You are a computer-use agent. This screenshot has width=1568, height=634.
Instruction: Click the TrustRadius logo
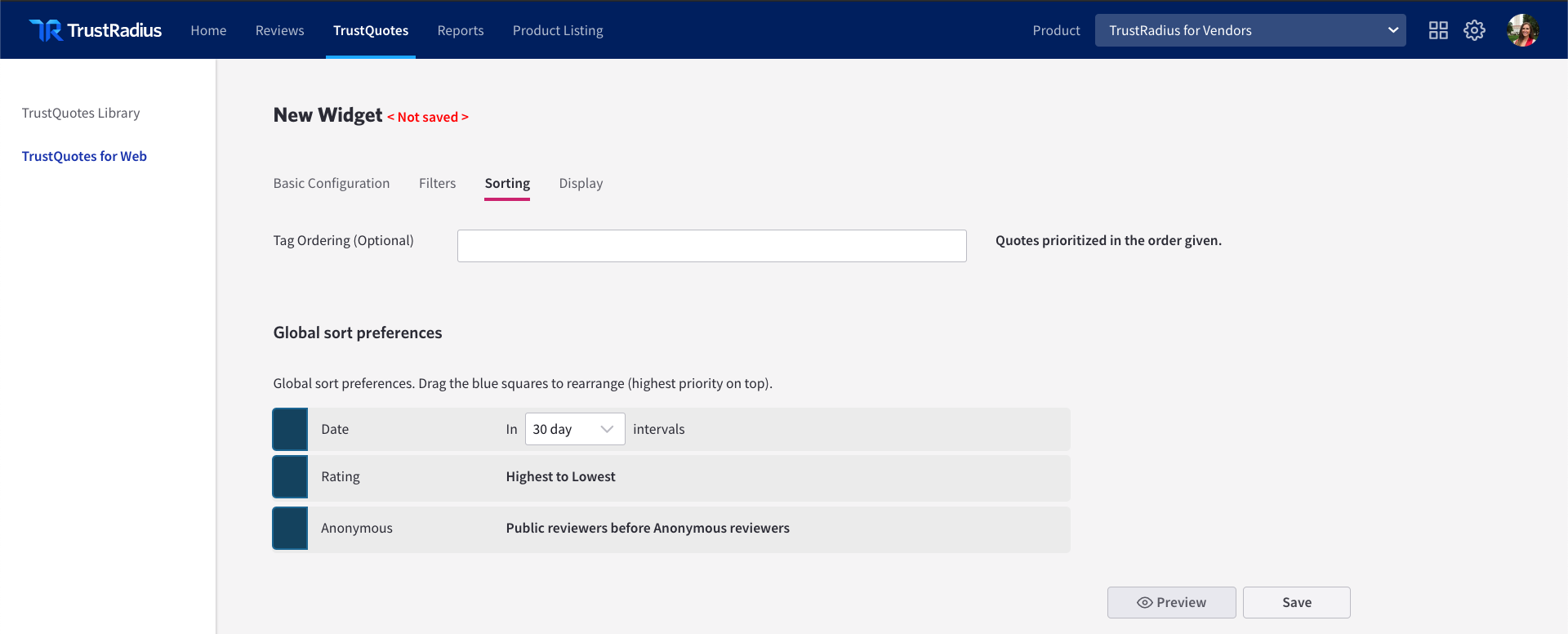pyautogui.click(x=96, y=30)
